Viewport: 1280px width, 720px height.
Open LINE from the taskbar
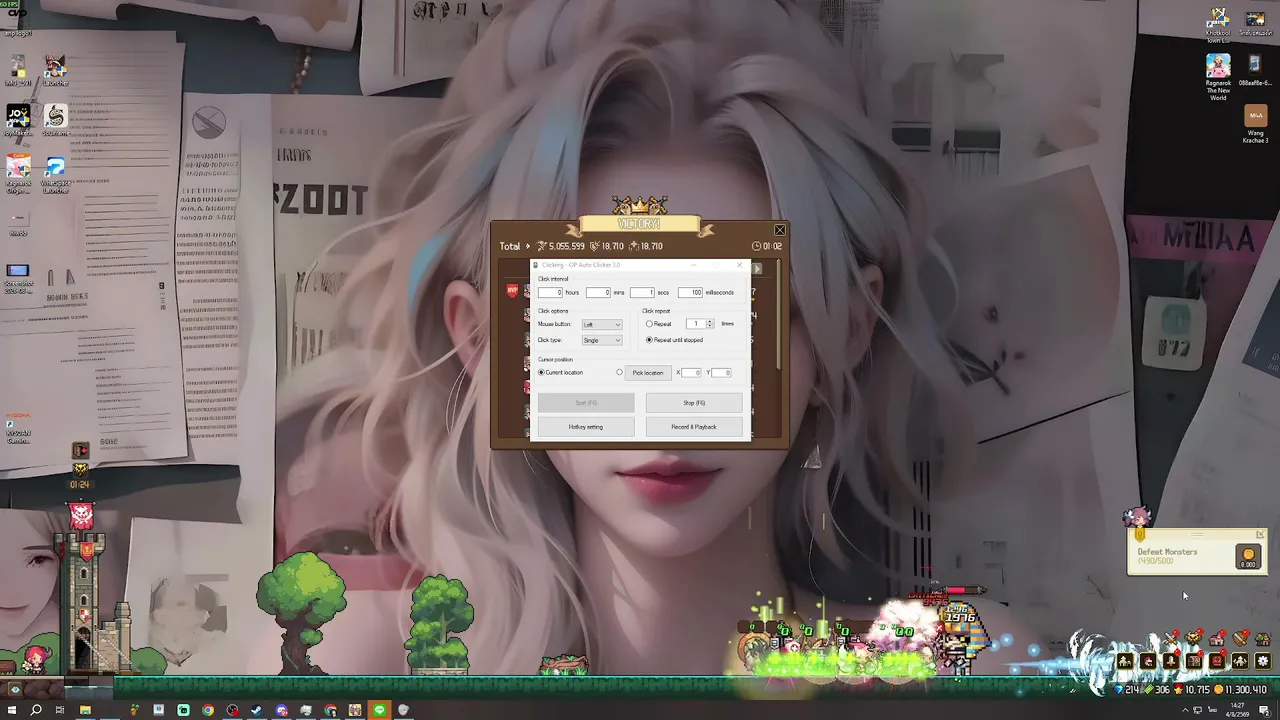pos(380,710)
